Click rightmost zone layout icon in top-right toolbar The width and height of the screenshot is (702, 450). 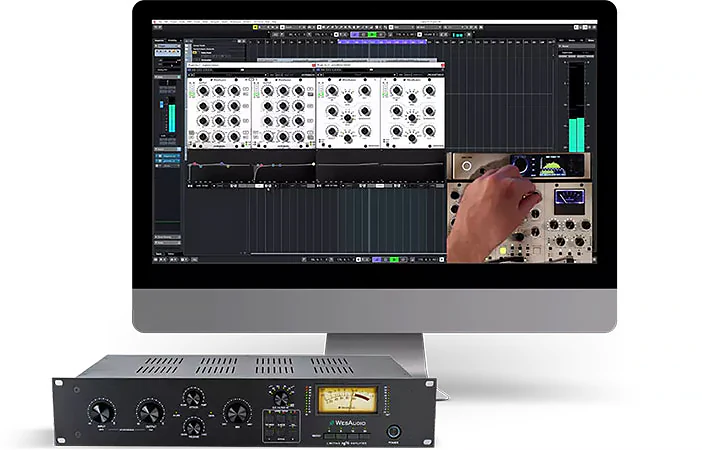(592, 27)
